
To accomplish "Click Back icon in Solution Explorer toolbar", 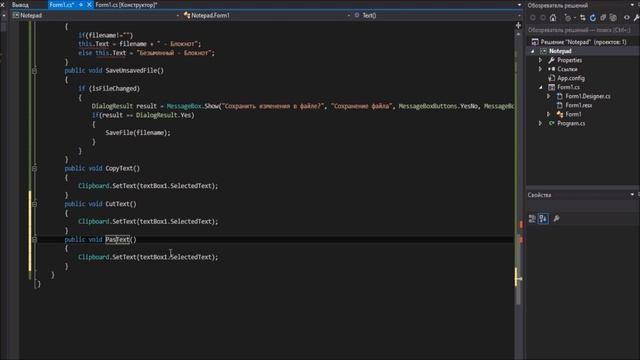I will click(533, 18).
